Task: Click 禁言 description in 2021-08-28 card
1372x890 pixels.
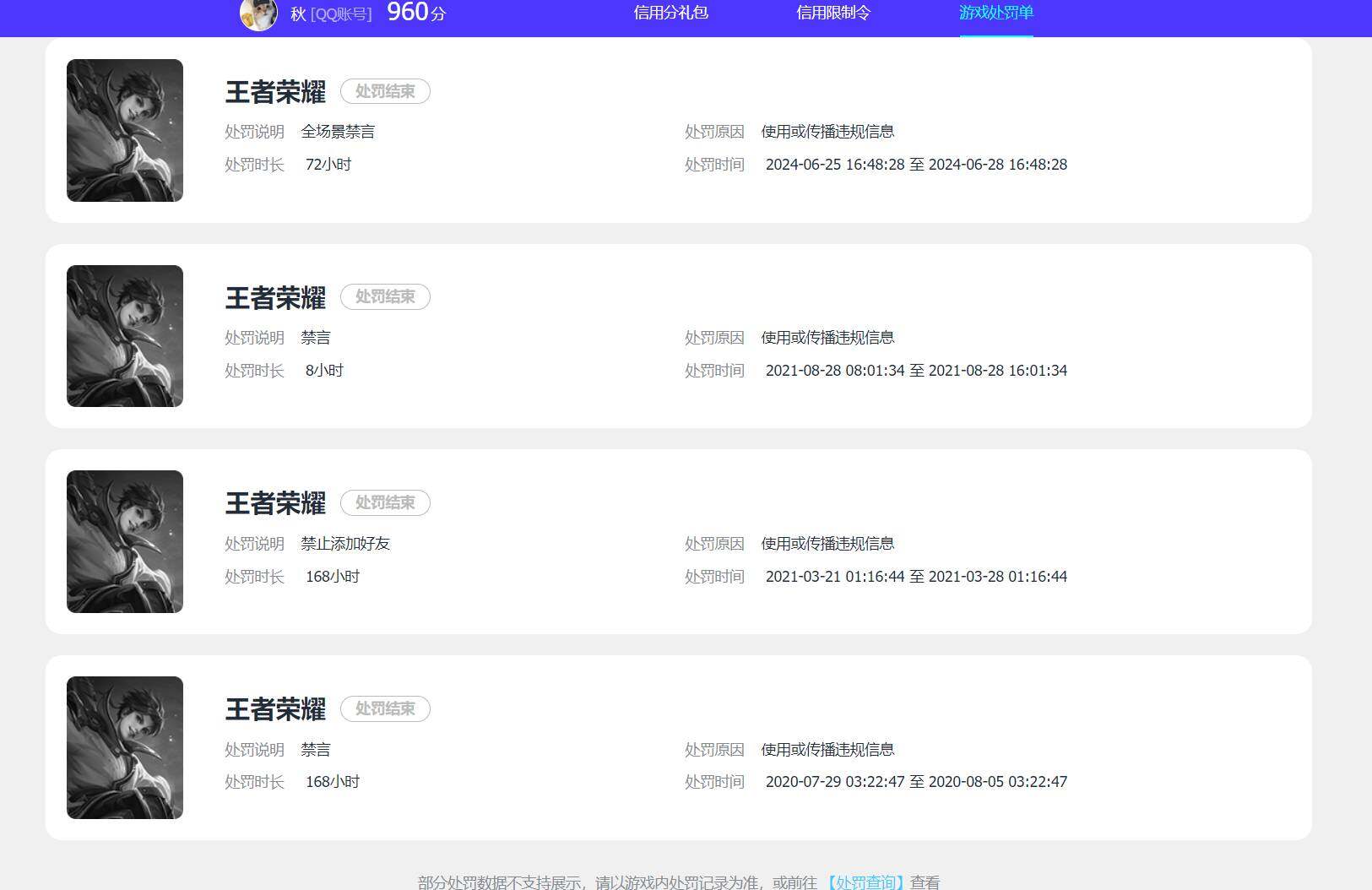Action: click(x=316, y=338)
